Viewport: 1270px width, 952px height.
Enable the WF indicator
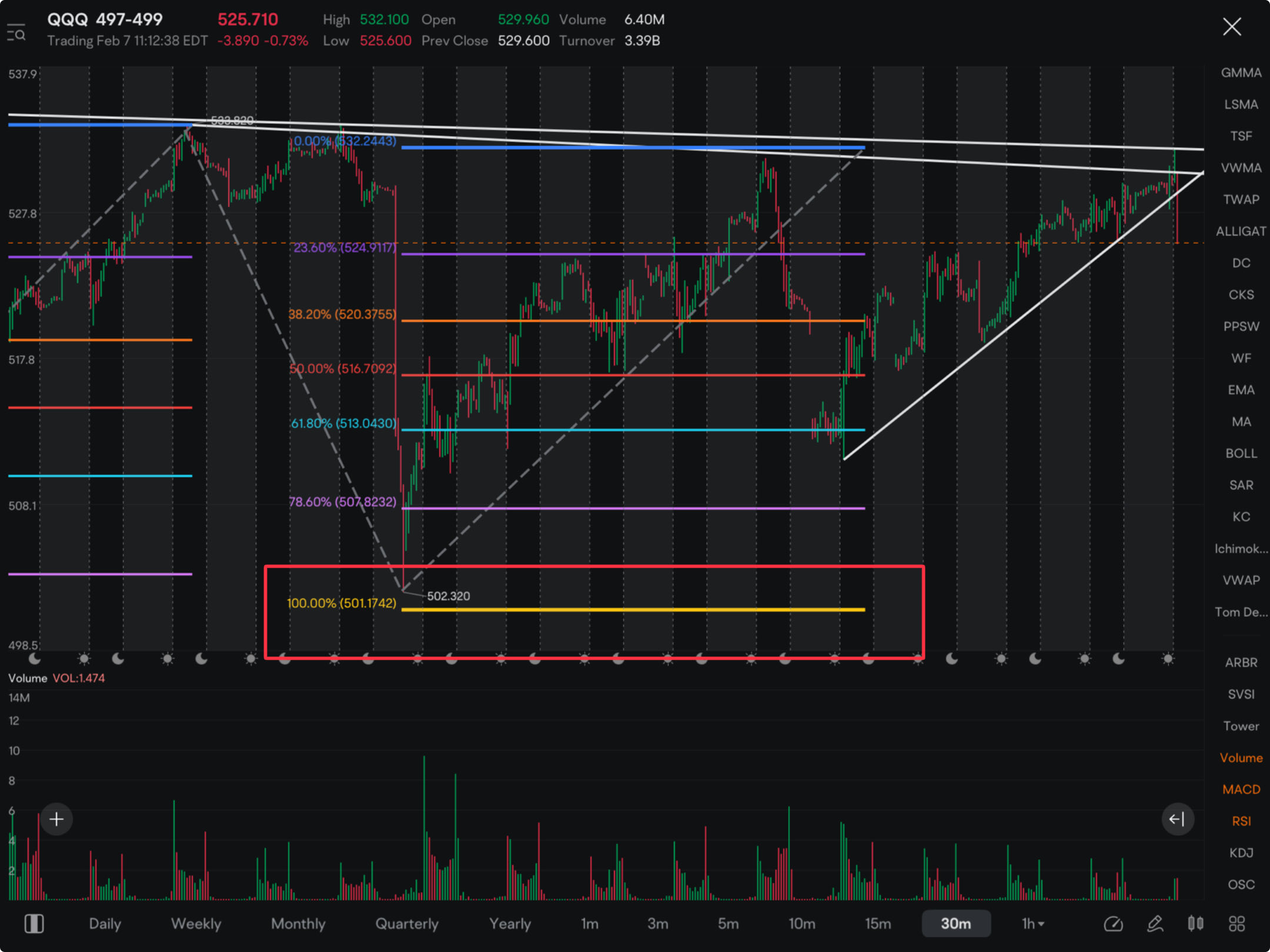pos(1241,358)
